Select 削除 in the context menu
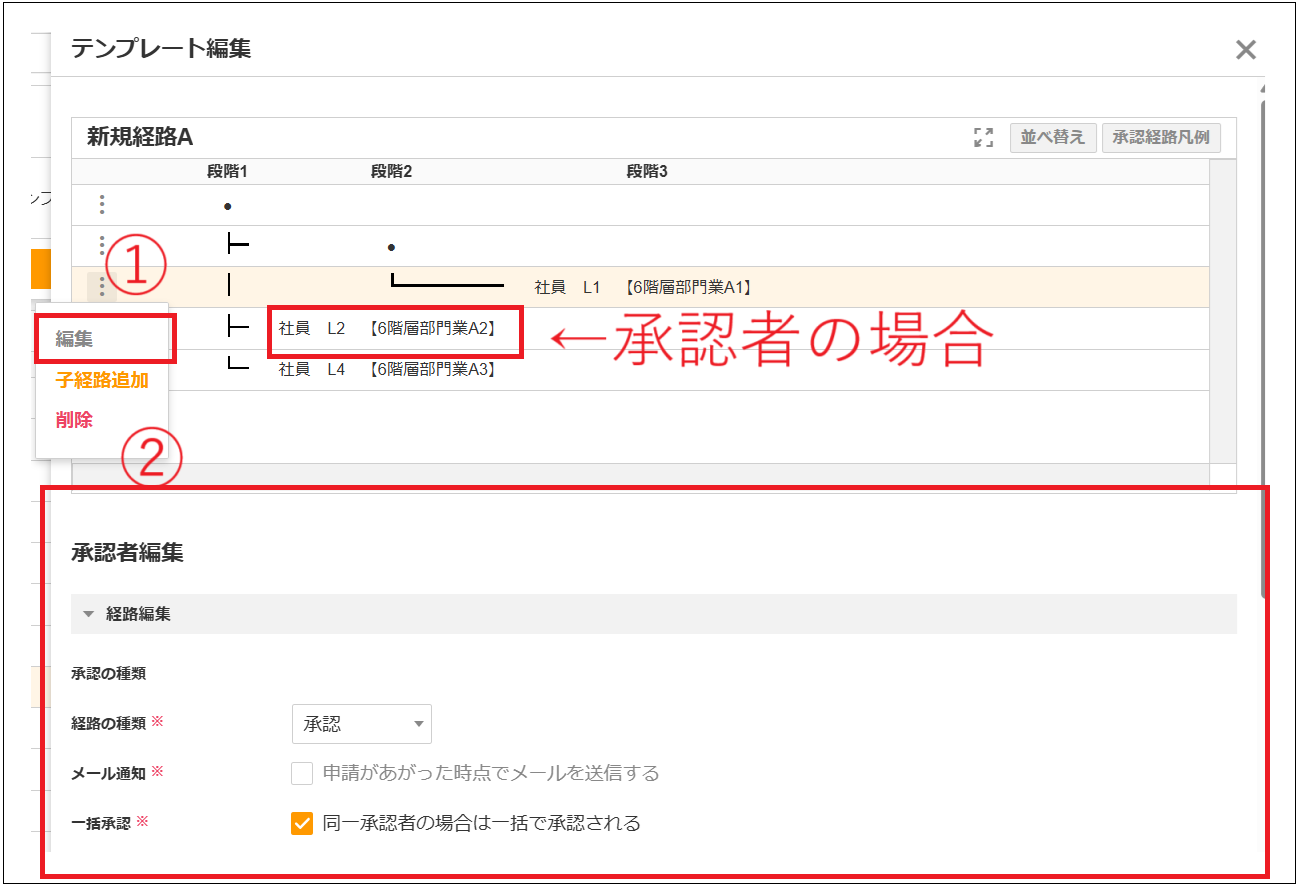Viewport: 1299px width, 888px height. 75,420
